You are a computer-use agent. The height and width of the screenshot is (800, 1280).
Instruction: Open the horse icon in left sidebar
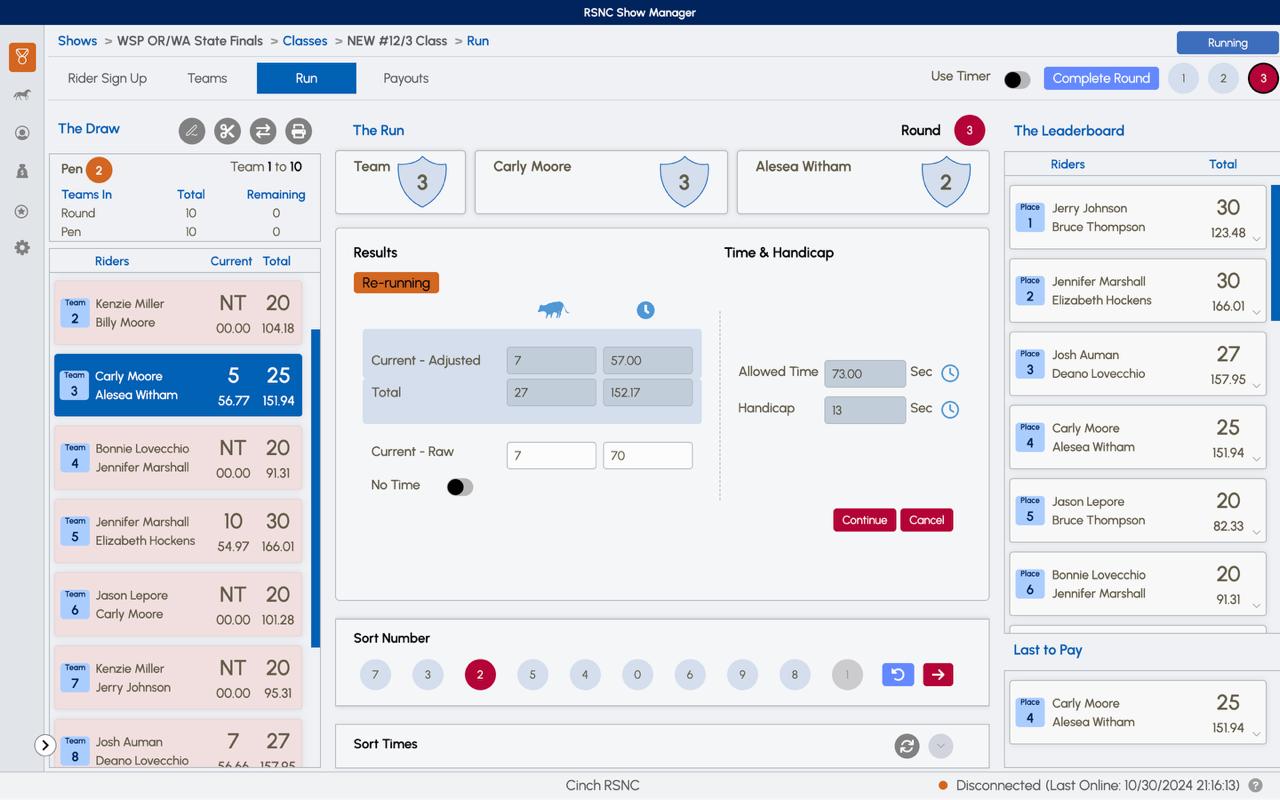22,95
